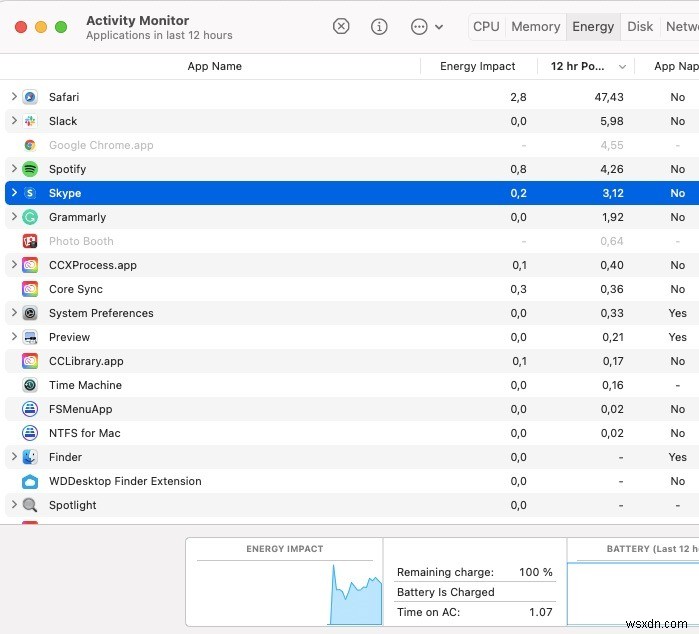Select the Time Machine row
Image resolution: width=699 pixels, height=634 pixels.
(352, 385)
